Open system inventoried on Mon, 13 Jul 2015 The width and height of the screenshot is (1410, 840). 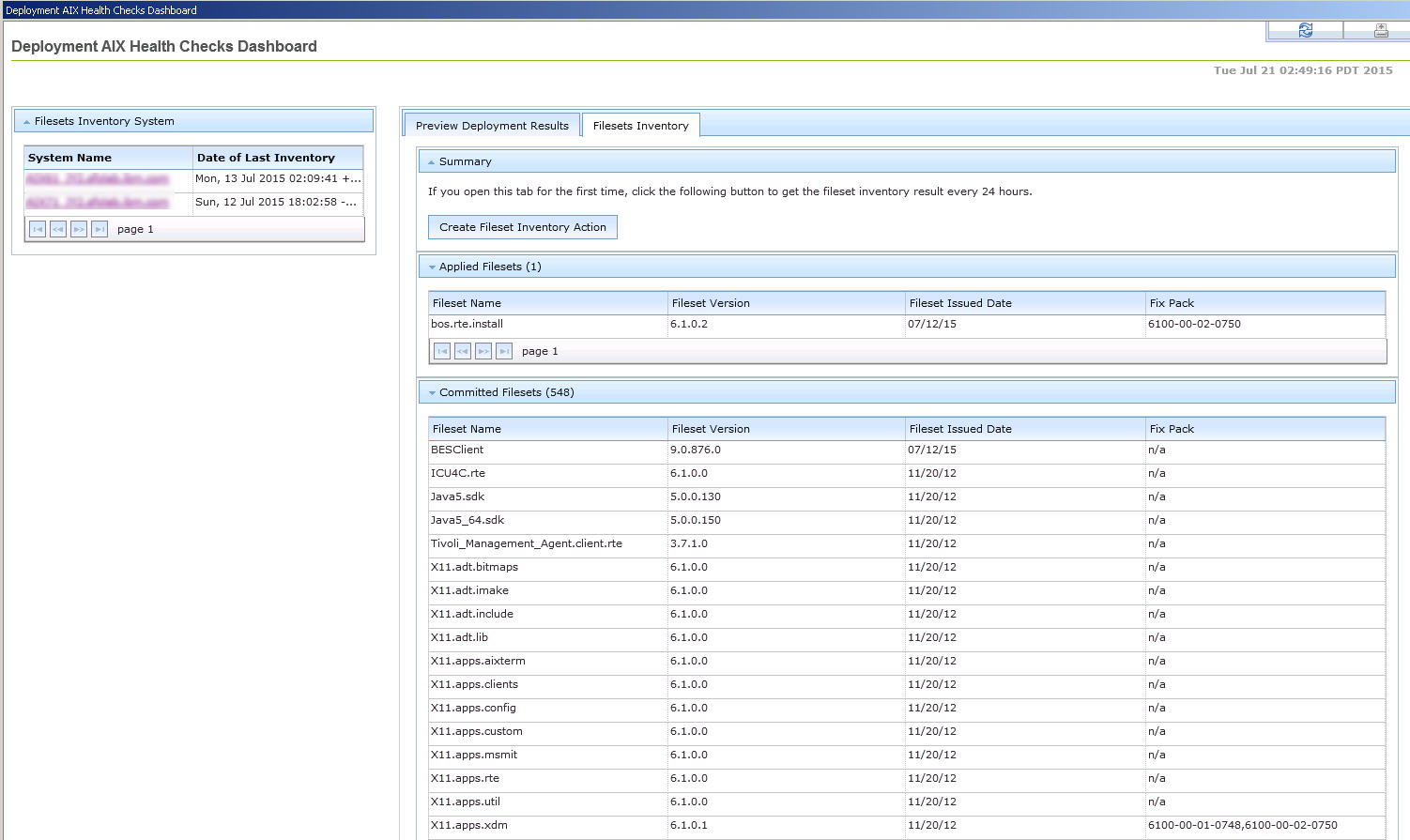tap(98, 178)
